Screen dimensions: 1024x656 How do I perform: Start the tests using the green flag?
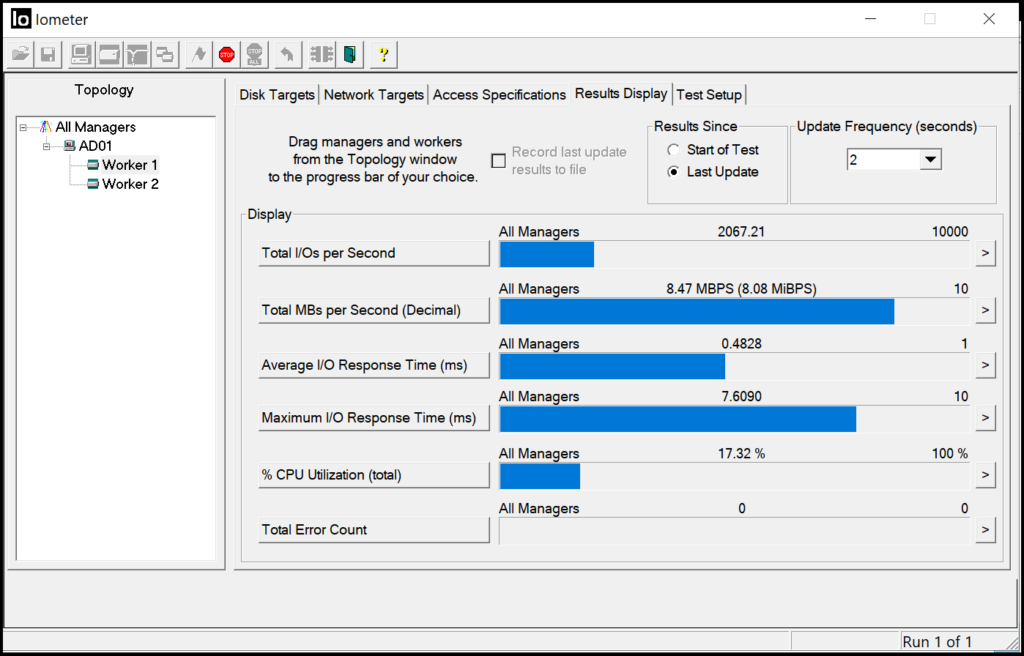tap(198, 54)
